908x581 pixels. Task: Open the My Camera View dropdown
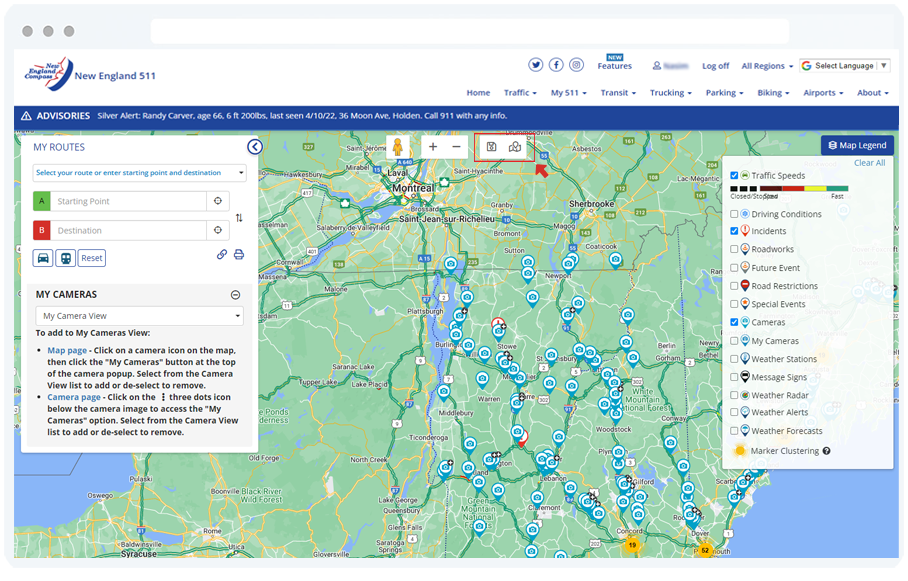(x=139, y=316)
